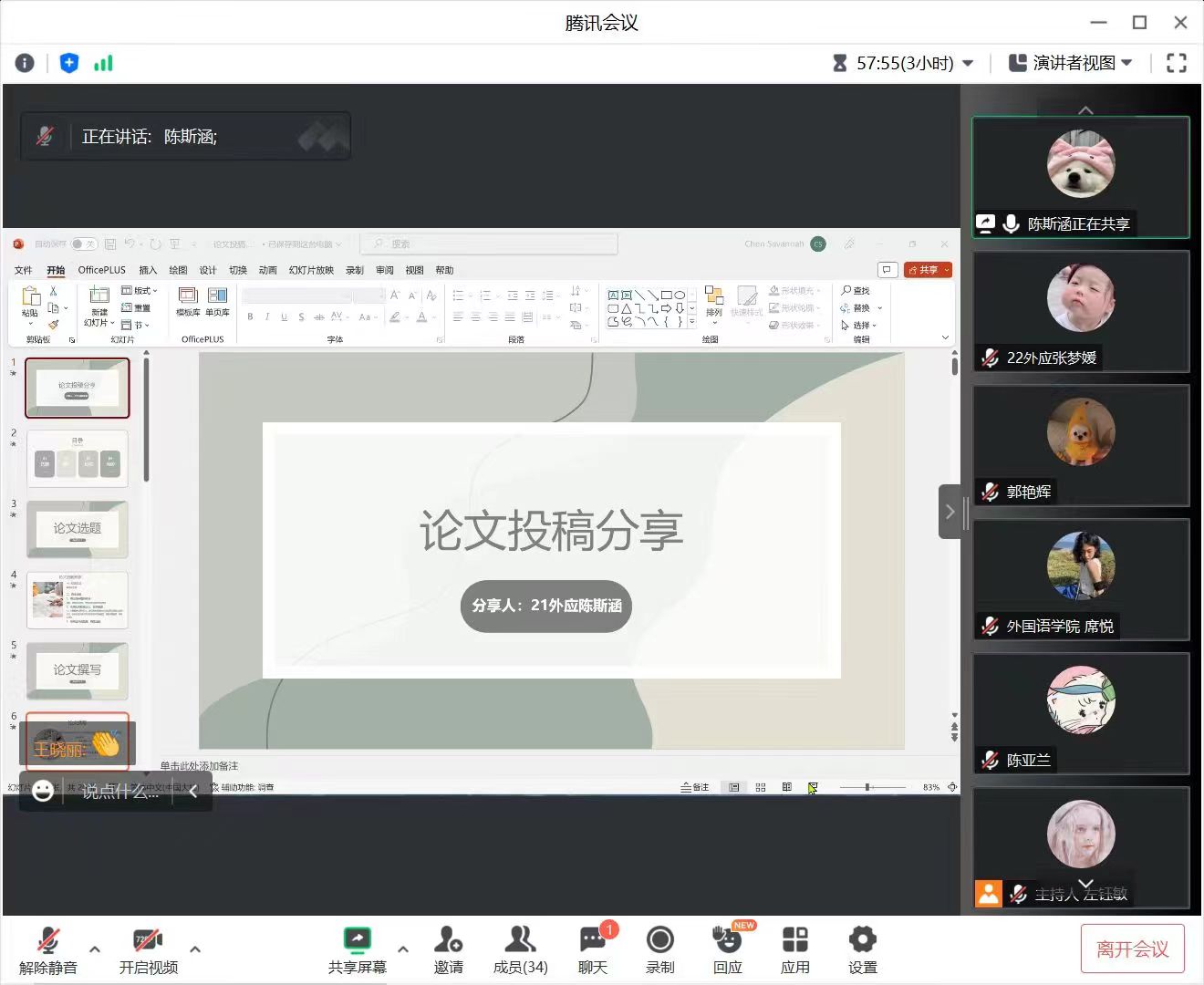1204x985 pixels.
Task: Click the 说点什么 message box
Action: click(x=119, y=792)
